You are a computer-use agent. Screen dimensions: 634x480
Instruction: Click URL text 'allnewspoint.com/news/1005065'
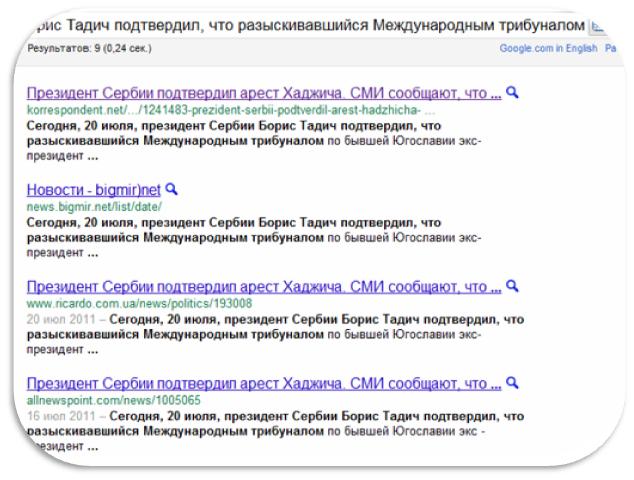tap(114, 400)
